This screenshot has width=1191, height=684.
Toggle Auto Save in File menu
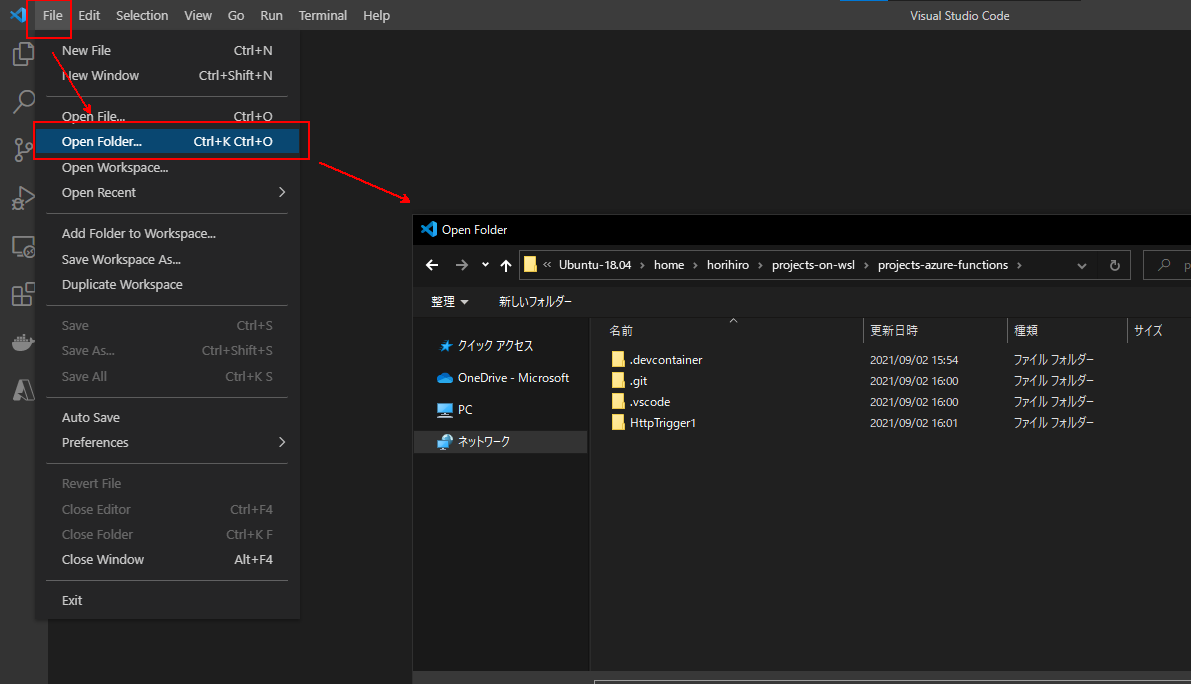tap(167, 417)
